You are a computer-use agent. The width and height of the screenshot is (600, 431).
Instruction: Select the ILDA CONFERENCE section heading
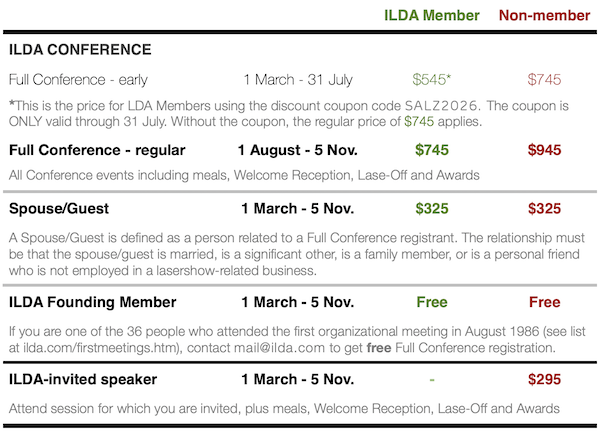pos(80,49)
